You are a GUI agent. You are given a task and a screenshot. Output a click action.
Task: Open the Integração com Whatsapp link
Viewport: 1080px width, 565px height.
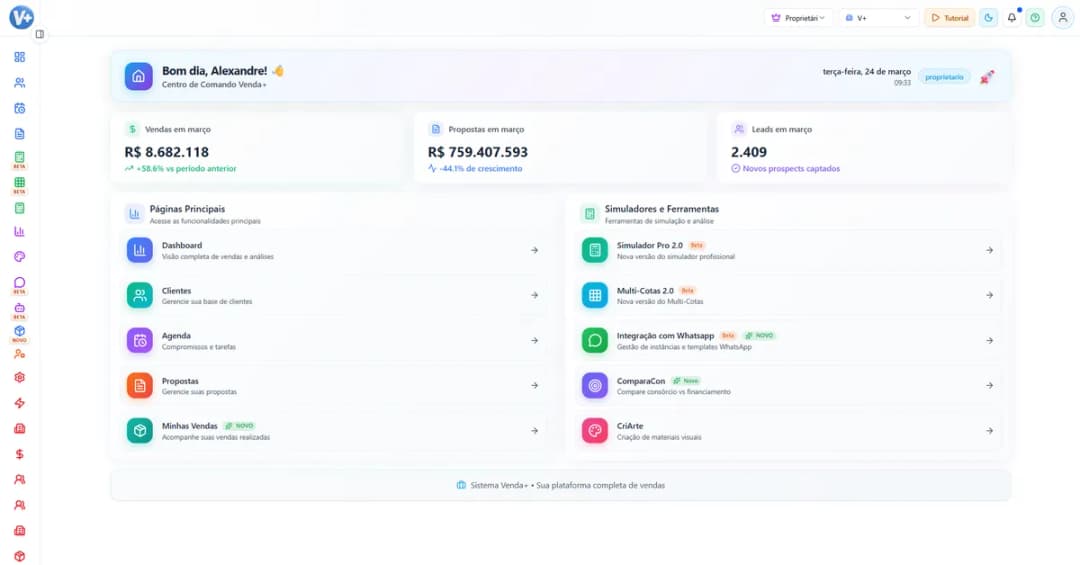[790, 340]
